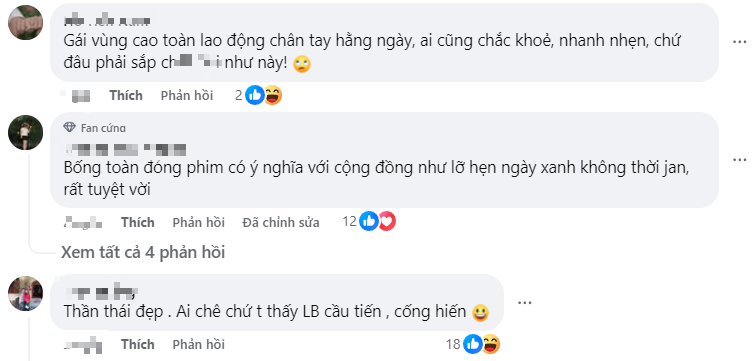The image size is (752, 361).
Task: Click the laughing reaction icon on the first comment
Action: click(272, 95)
